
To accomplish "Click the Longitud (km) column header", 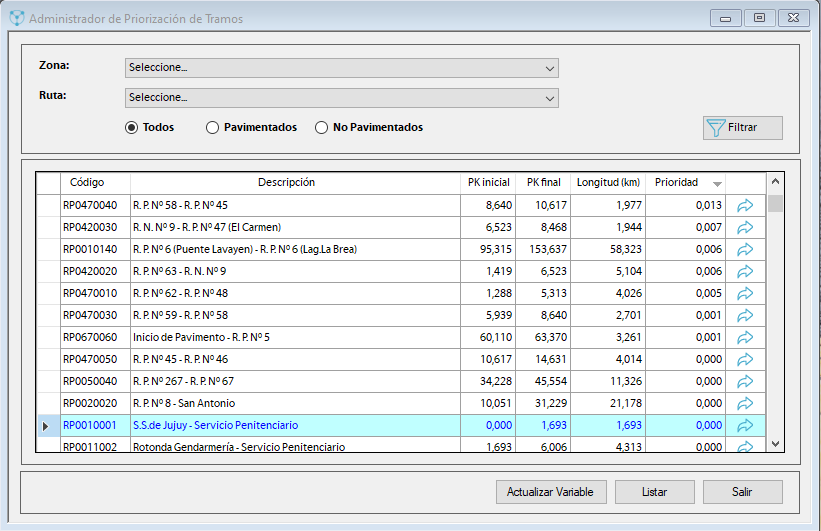I will click(608, 183).
